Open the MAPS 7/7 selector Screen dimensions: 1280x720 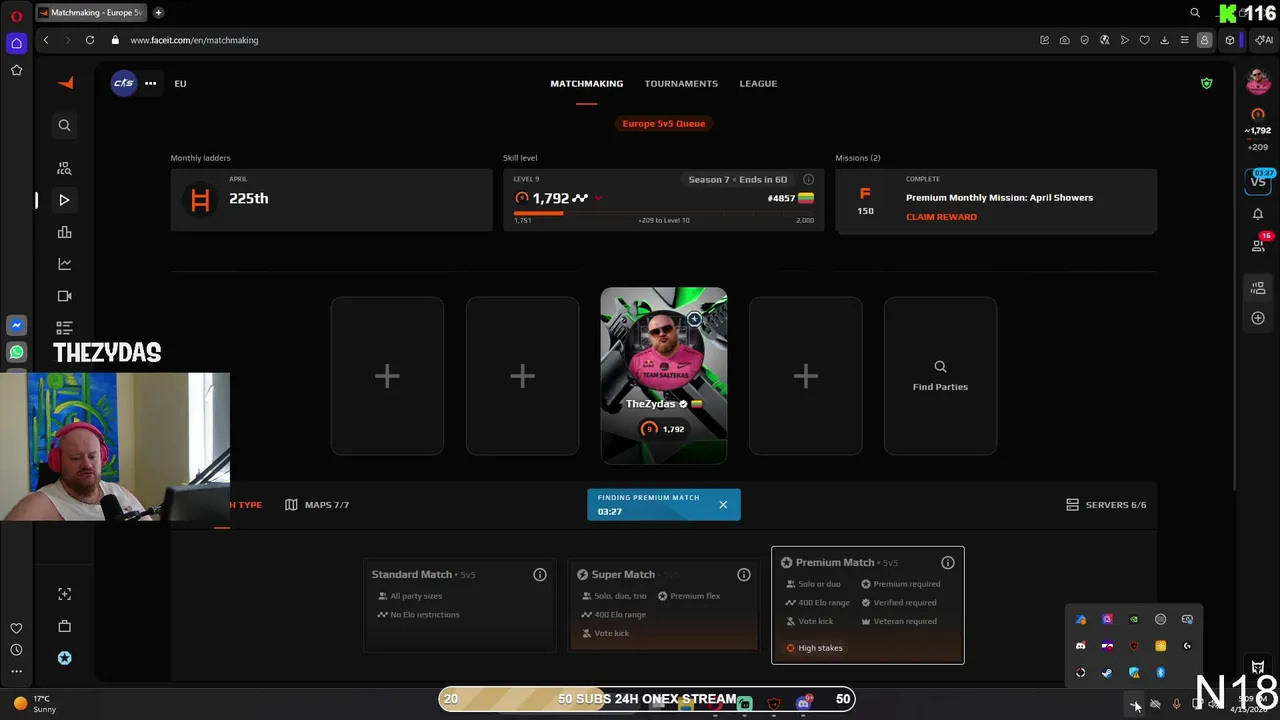317,505
